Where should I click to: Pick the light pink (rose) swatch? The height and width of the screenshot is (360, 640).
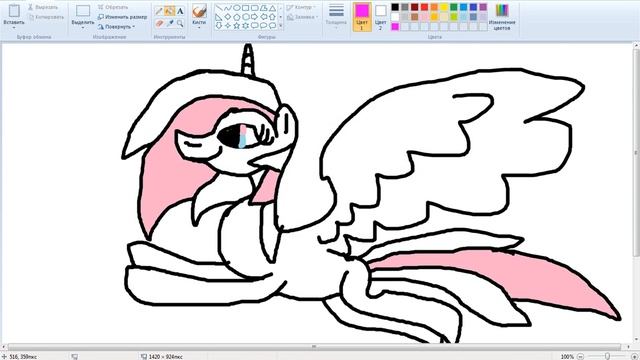tap(424, 17)
